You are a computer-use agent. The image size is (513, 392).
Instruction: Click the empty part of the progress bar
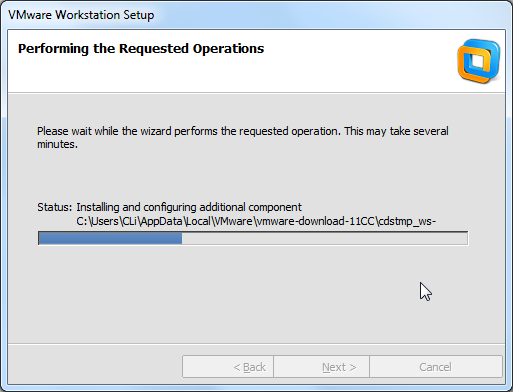(325, 238)
